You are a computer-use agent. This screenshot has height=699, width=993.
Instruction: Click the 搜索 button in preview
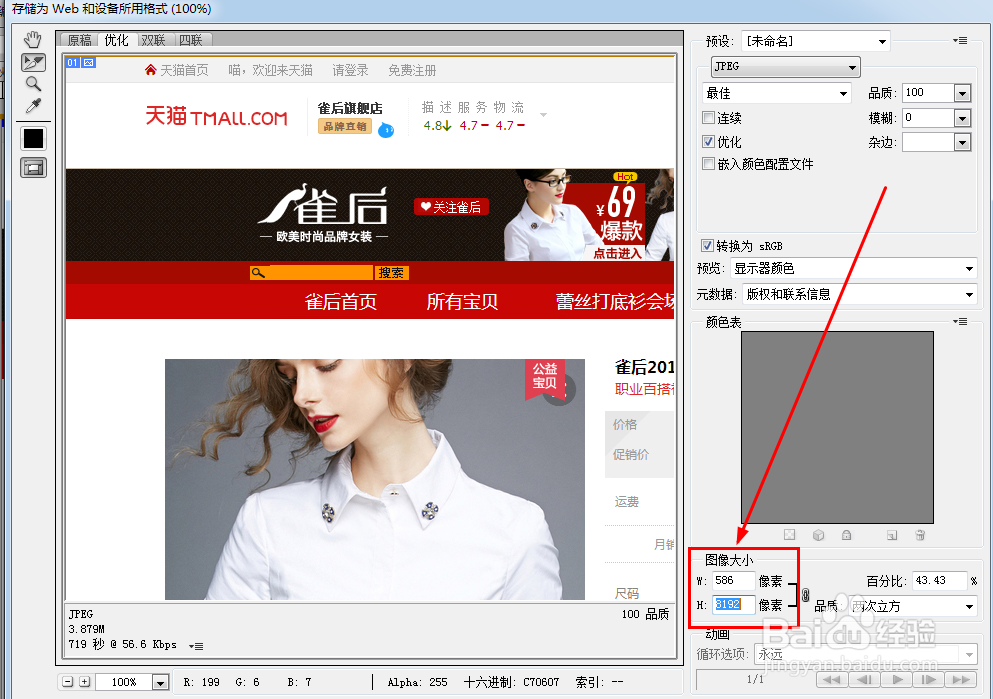tap(391, 273)
